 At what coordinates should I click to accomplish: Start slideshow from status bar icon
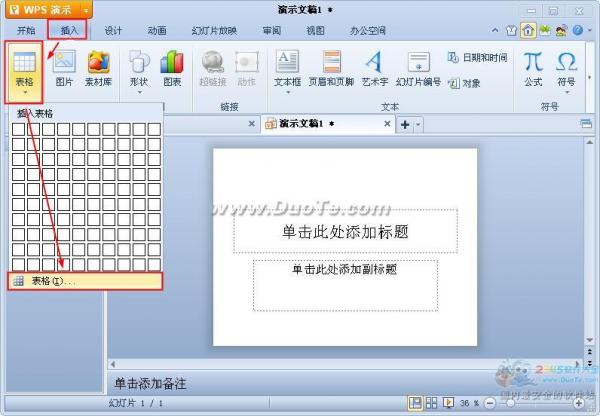click(x=448, y=403)
